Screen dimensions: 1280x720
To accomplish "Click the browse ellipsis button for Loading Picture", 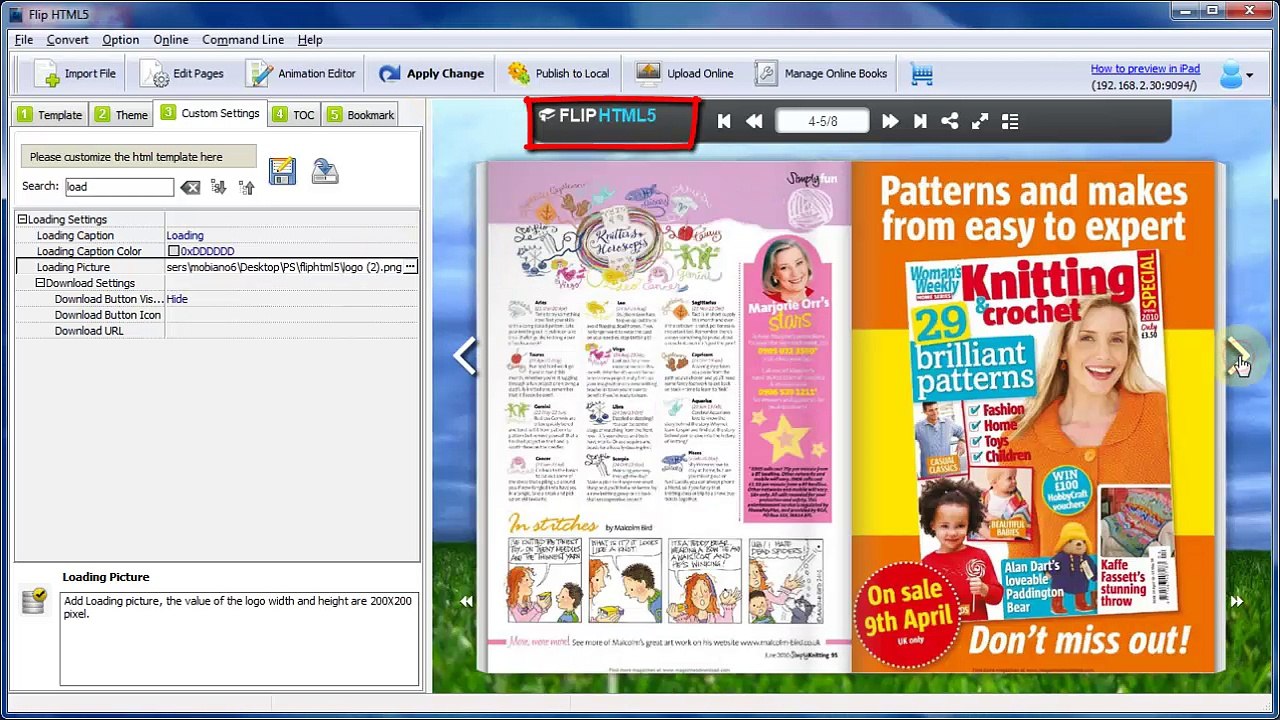I will click(x=410, y=267).
